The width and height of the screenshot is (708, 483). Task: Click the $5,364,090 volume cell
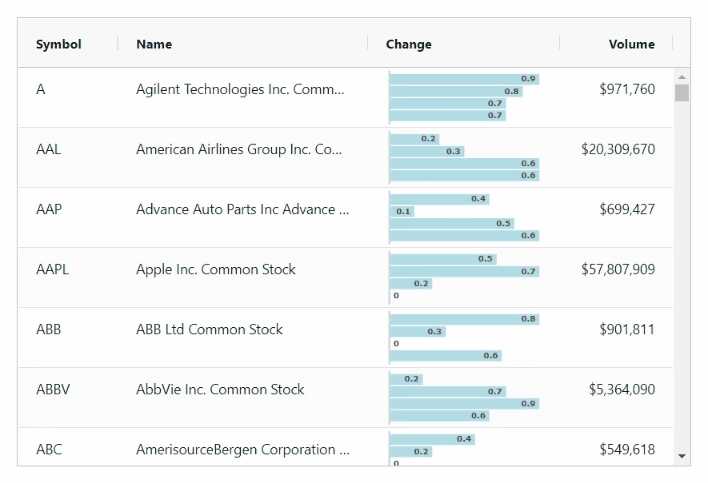622,389
